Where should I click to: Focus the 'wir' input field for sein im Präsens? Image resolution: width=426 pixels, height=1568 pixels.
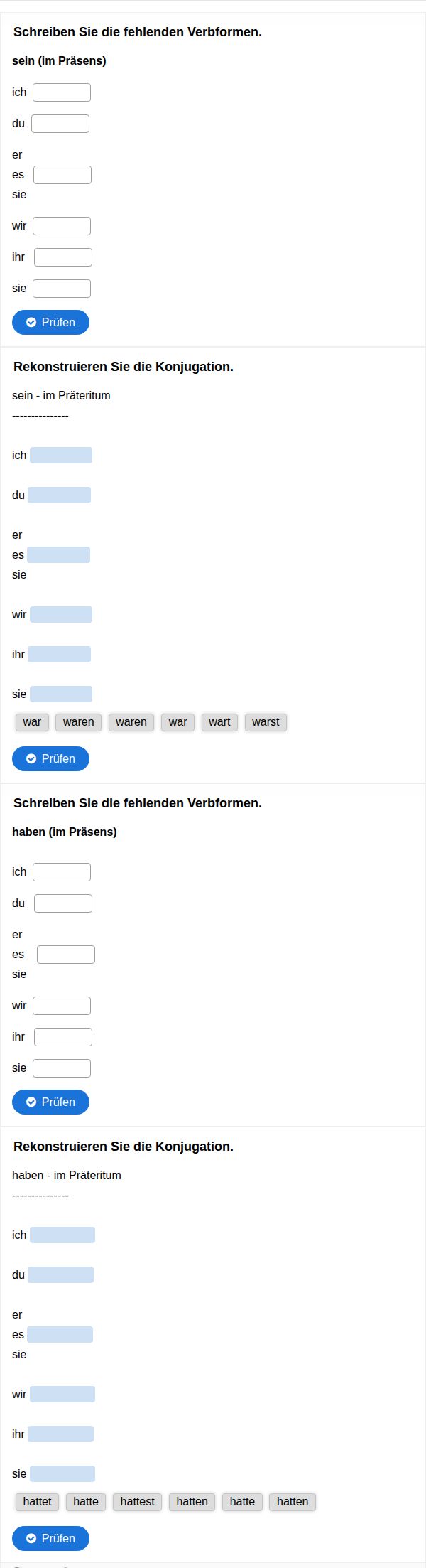62,226
